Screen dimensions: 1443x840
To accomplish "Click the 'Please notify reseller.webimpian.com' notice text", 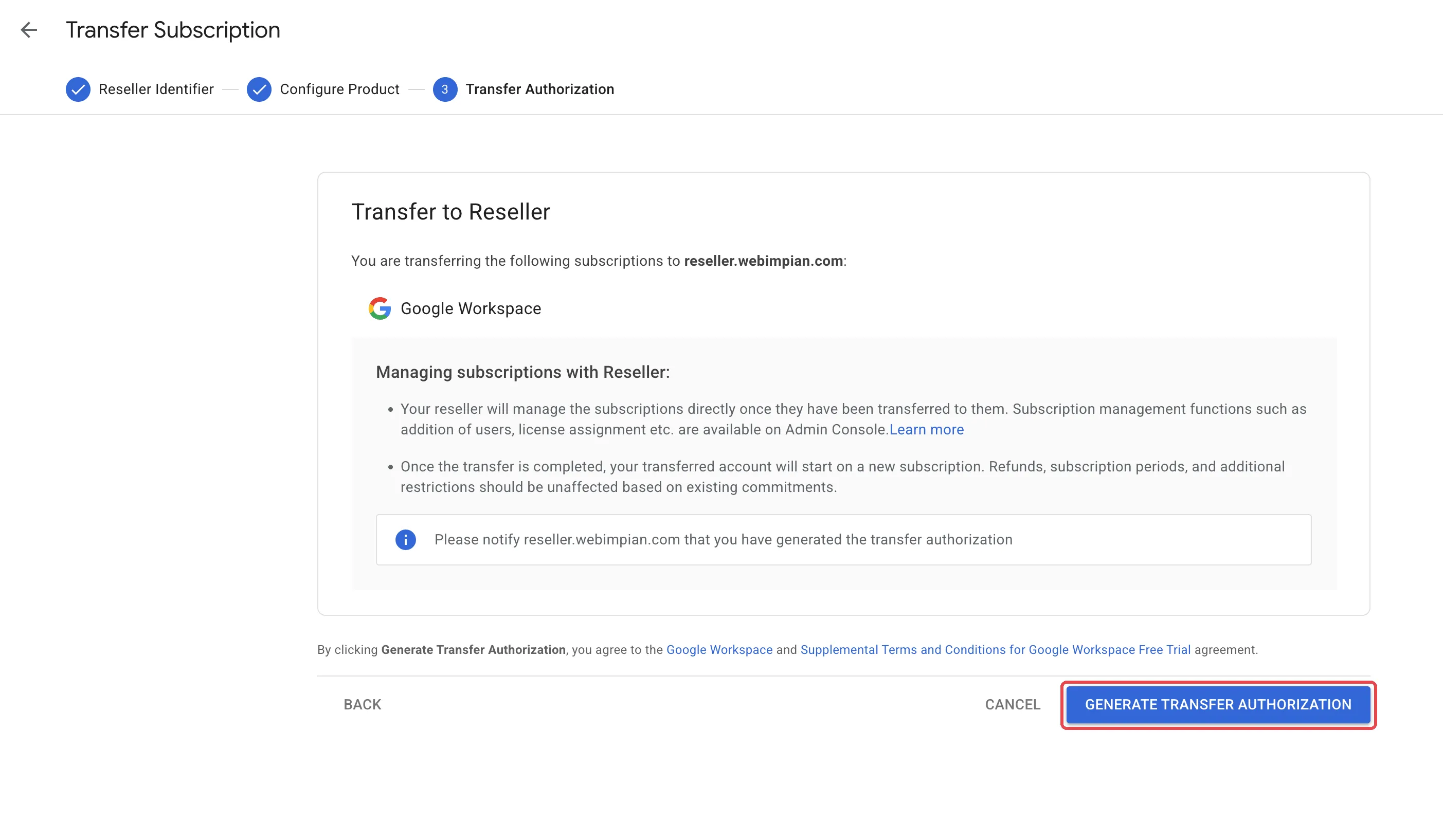I will (723, 539).
